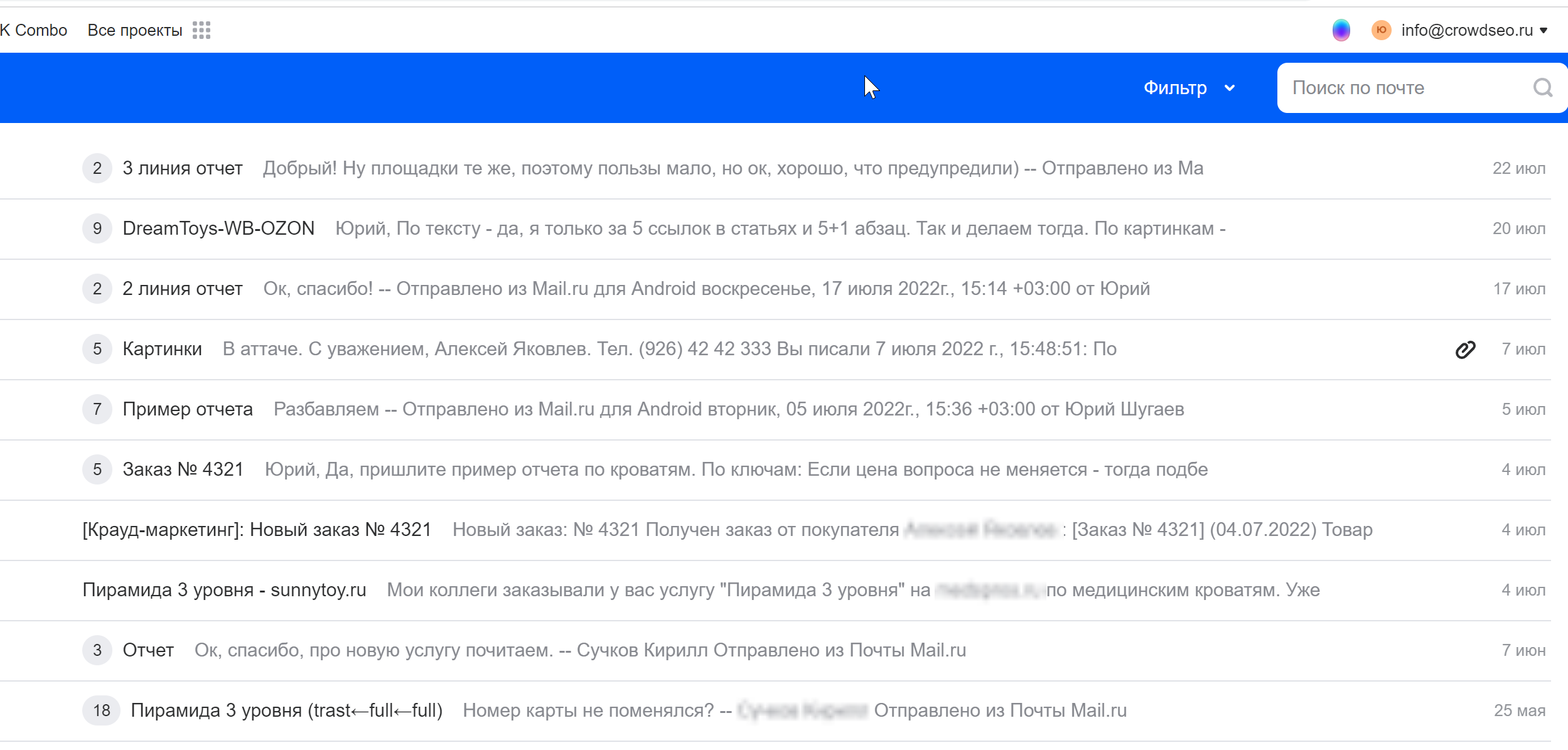This screenshot has width=1568, height=750.
Task: Click the chevron next to Фильтр
Action: 1230,88
